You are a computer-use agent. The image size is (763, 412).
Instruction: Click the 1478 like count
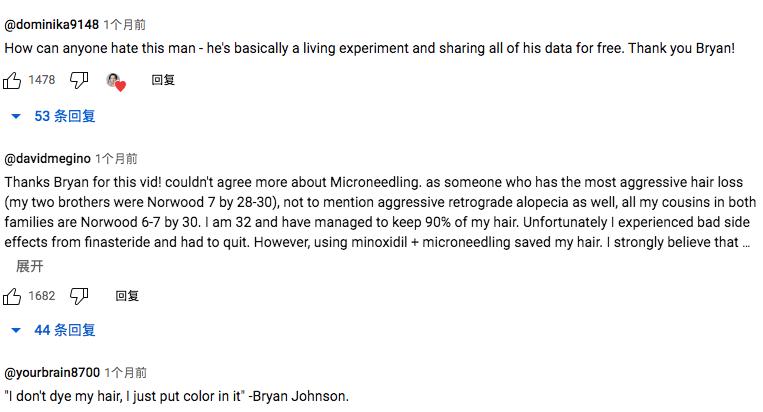coord(42,80)
